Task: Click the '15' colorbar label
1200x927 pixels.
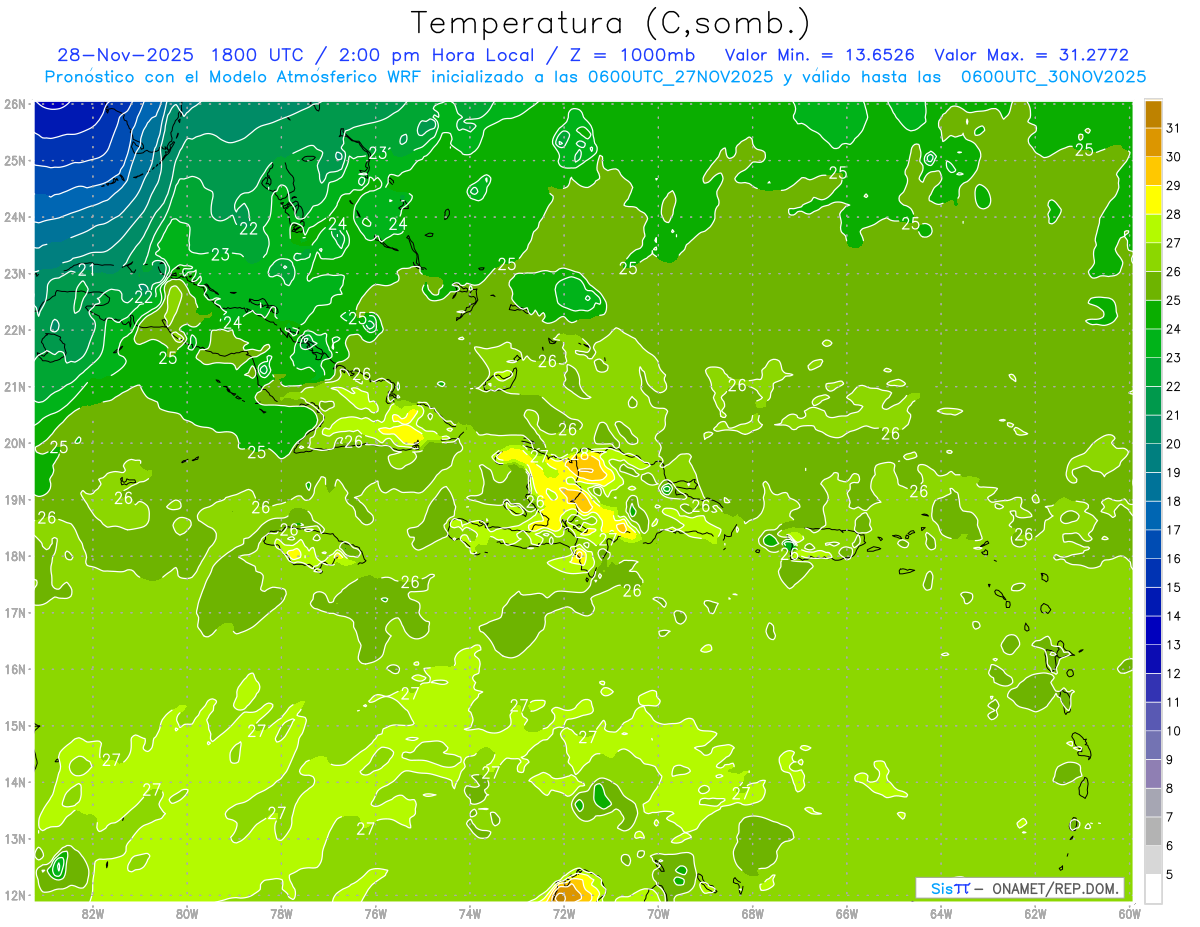Action: tap(1174, 587)
